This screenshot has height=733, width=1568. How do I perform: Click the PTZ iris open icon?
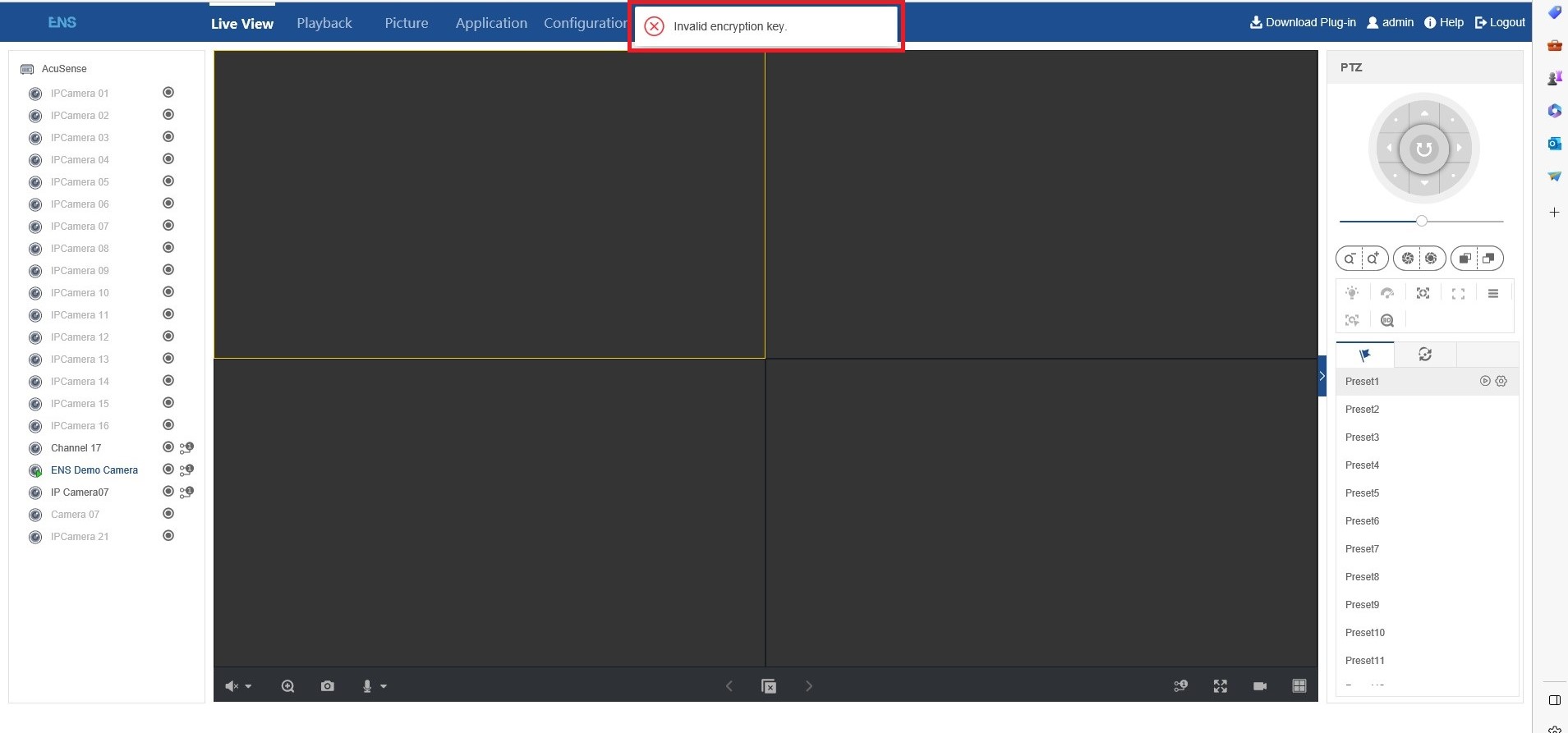pyautogui.click(x=1430, y=259)
